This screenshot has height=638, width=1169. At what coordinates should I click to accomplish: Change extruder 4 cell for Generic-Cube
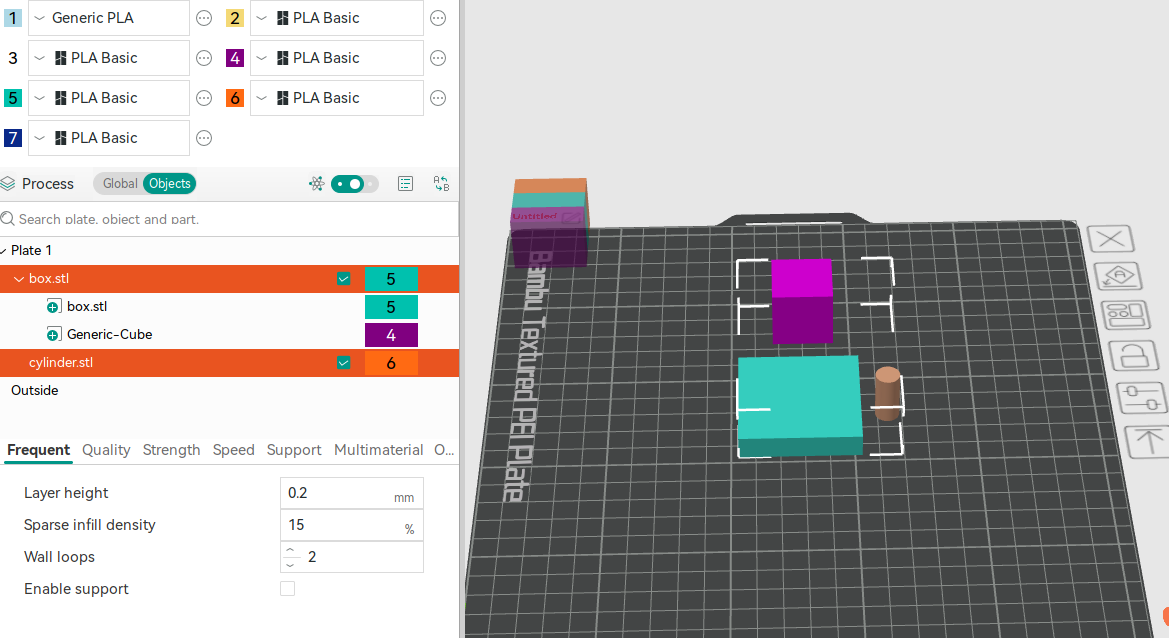point(391,335)
